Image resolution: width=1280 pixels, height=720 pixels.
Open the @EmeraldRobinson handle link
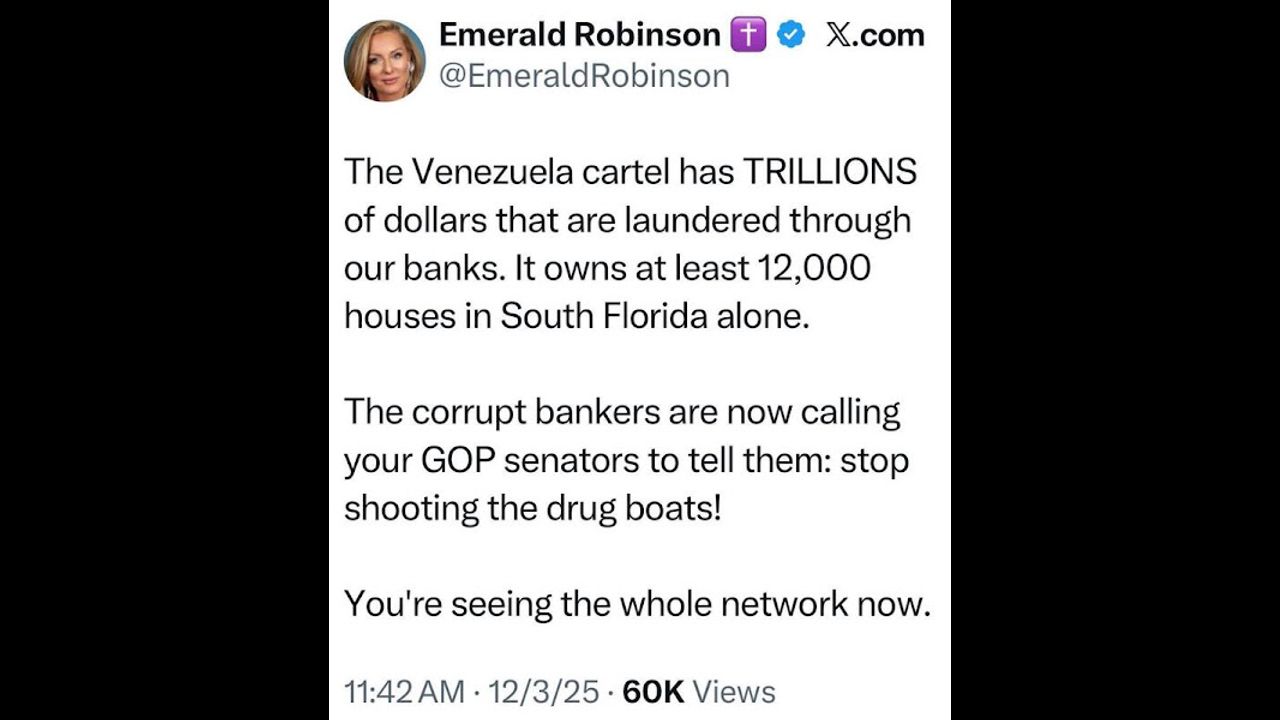(584, 76)
